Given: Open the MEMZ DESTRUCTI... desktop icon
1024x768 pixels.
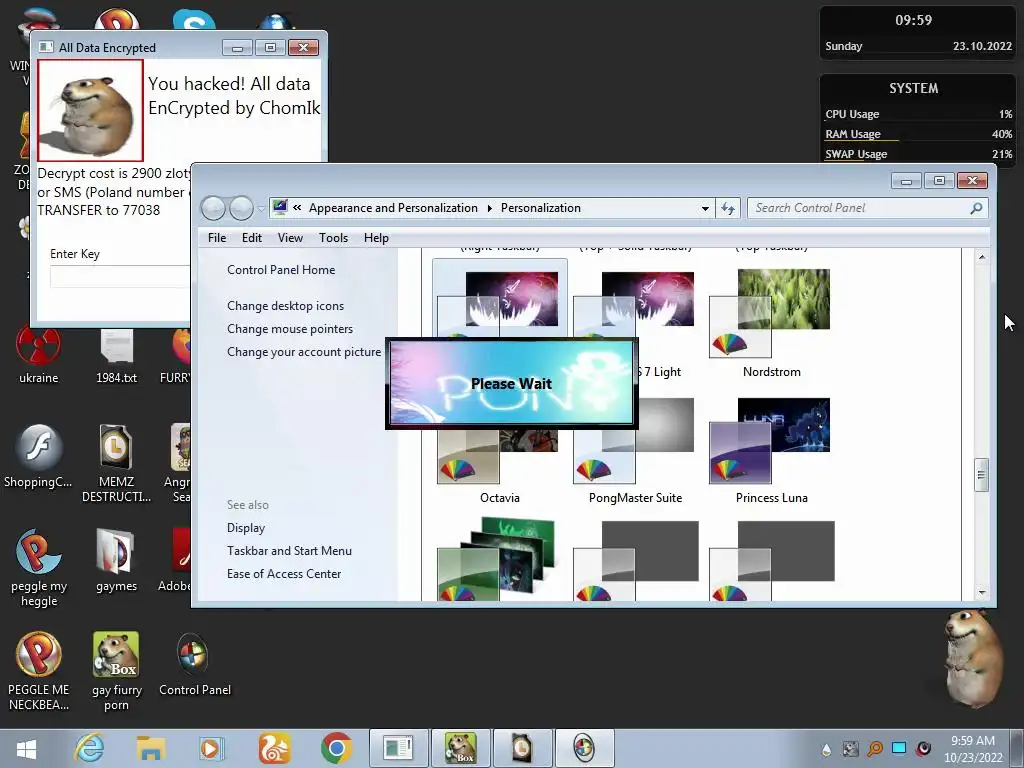Looking at the screenshot, I should [x=116, y=464].
